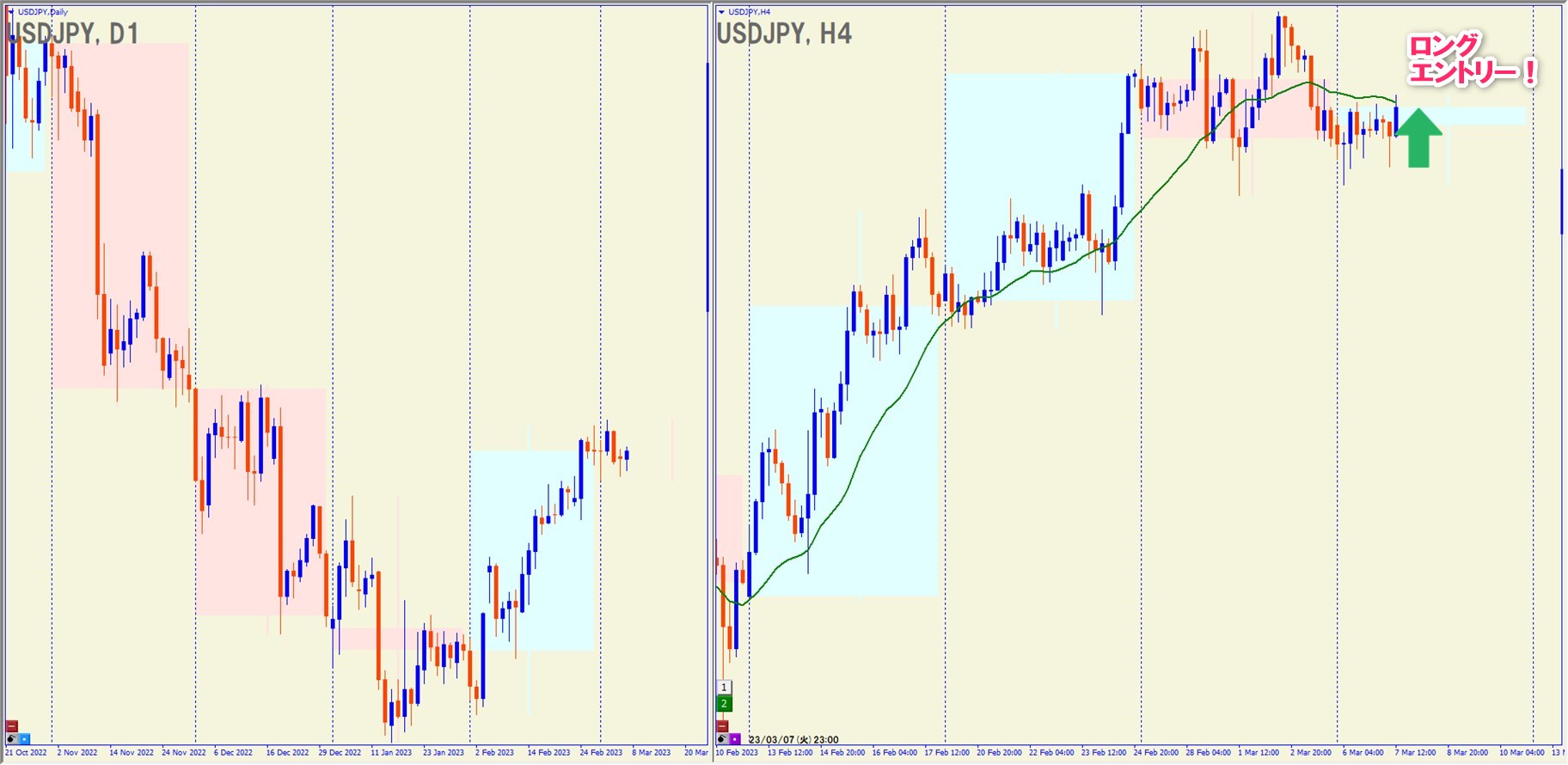Click the blue square icon on the D1 chart
The width and height of the screenshot is (1568, 765).
coord(24,738)
